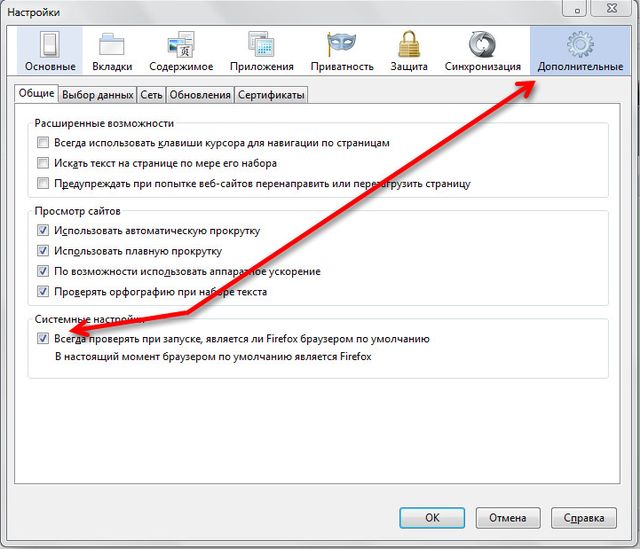Viewport: 640px width, 549px height.
Task: Open the Содержимое settings panel icon
Action: point(181,51)
